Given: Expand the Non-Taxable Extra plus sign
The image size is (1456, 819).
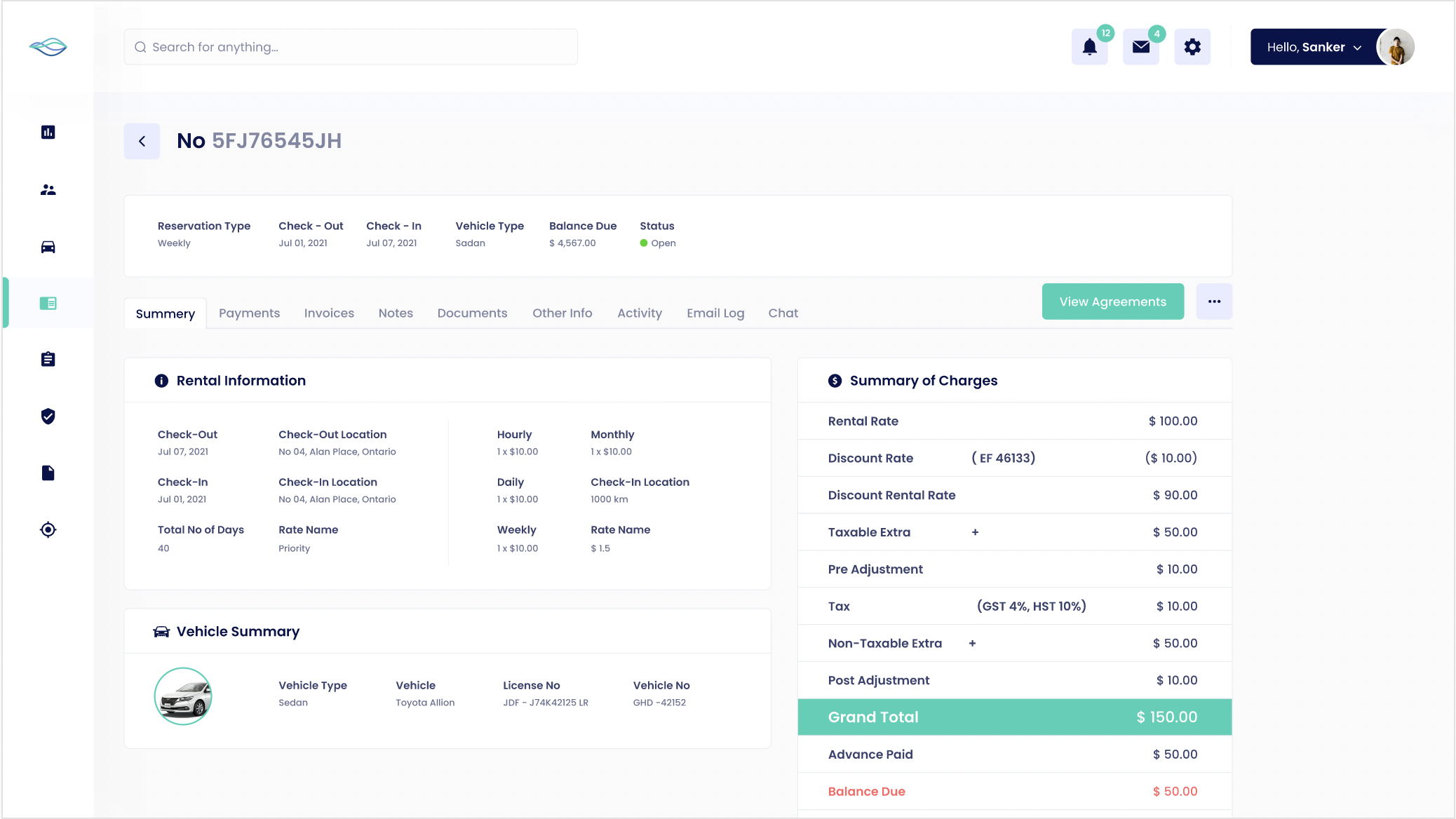Looking at the screenshot, I should point(972,644).
